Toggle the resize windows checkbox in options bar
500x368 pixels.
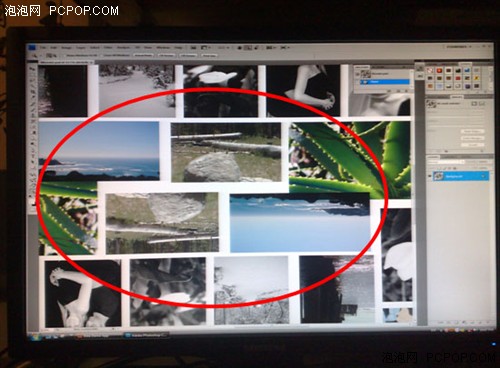(64, 55)
